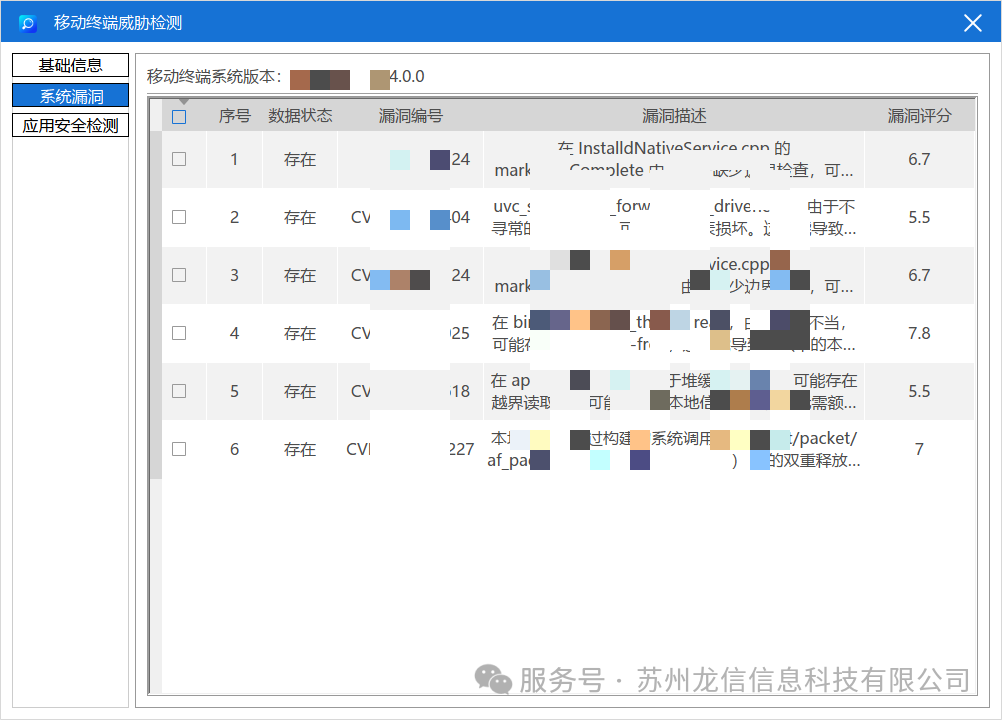This screenshot has height=720, width=1002.
Task: Select the 系统漏洞 tab
Action: pos(70,96)
